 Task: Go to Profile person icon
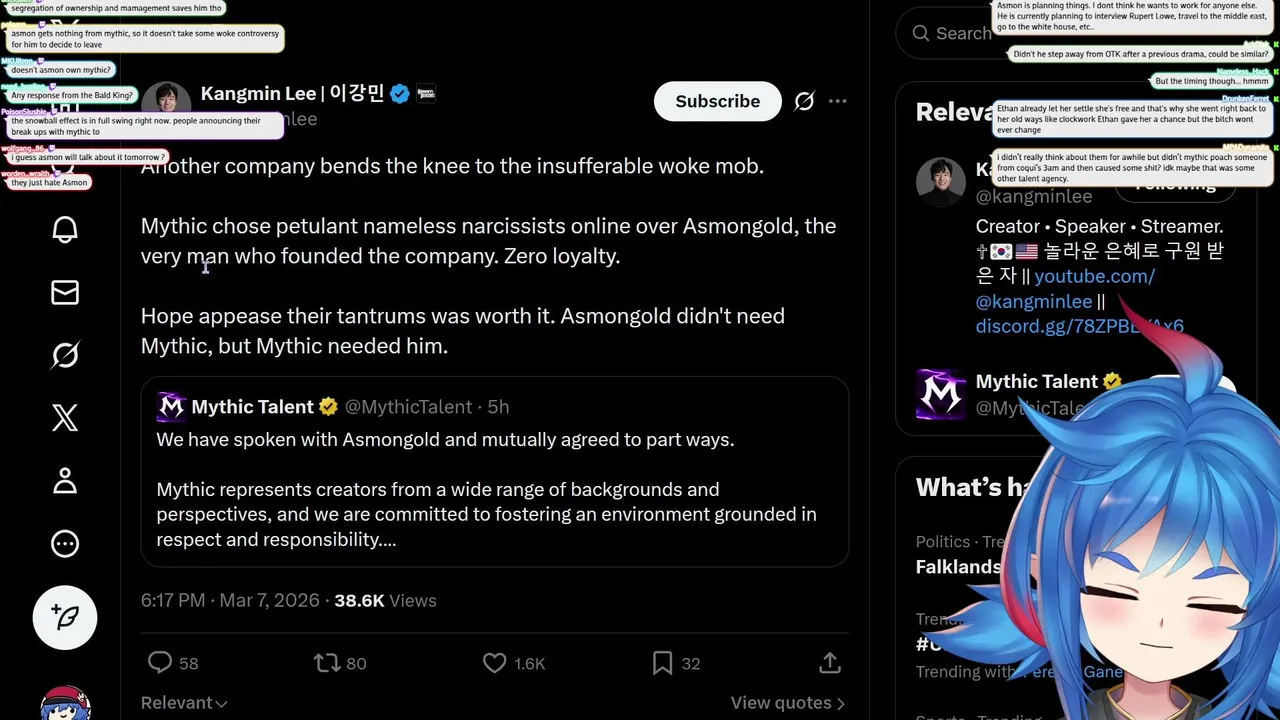click(x=65, y=481)
